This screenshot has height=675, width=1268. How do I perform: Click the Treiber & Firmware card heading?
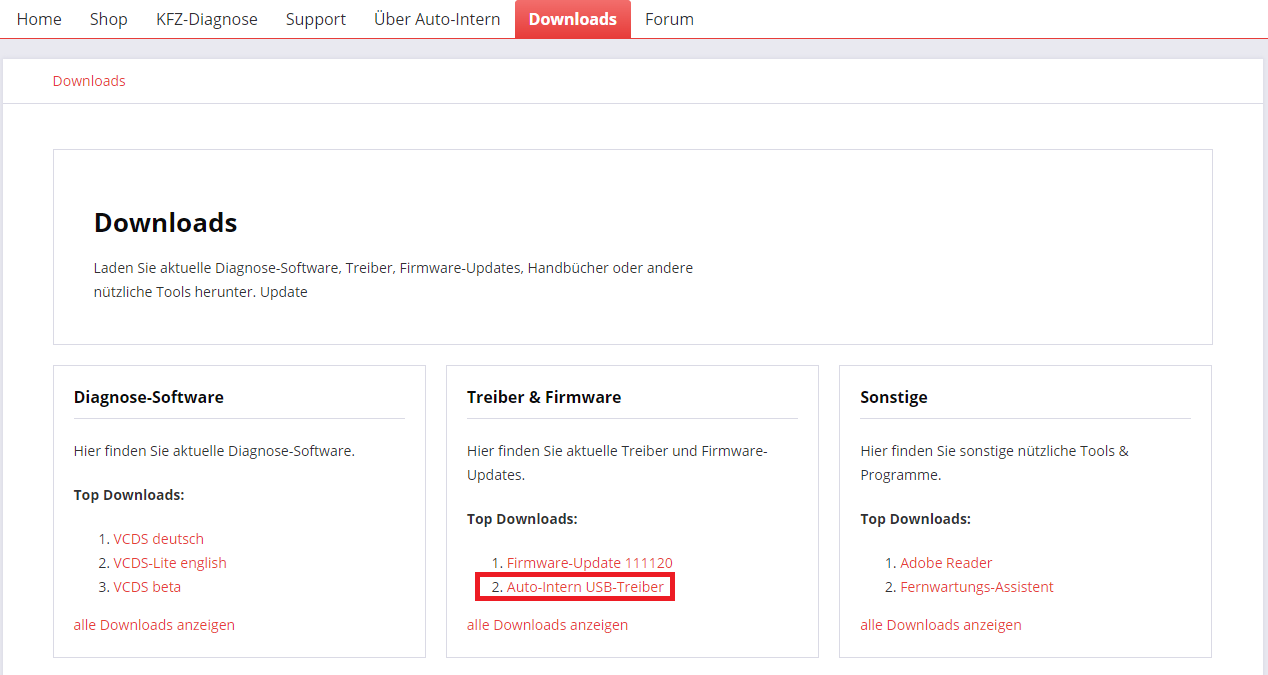click(543, 397)
